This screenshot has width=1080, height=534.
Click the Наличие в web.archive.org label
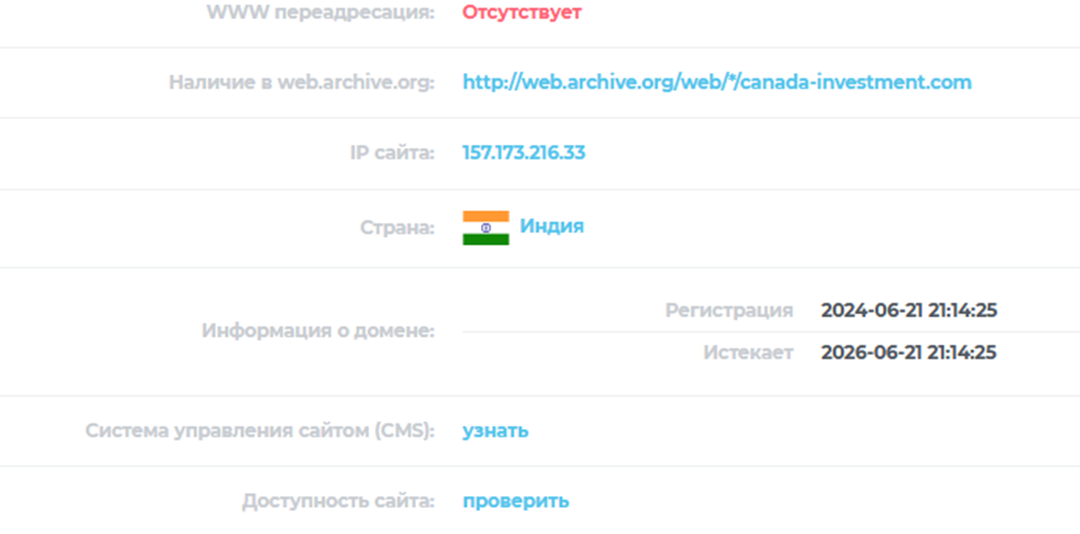click(302, 83)
